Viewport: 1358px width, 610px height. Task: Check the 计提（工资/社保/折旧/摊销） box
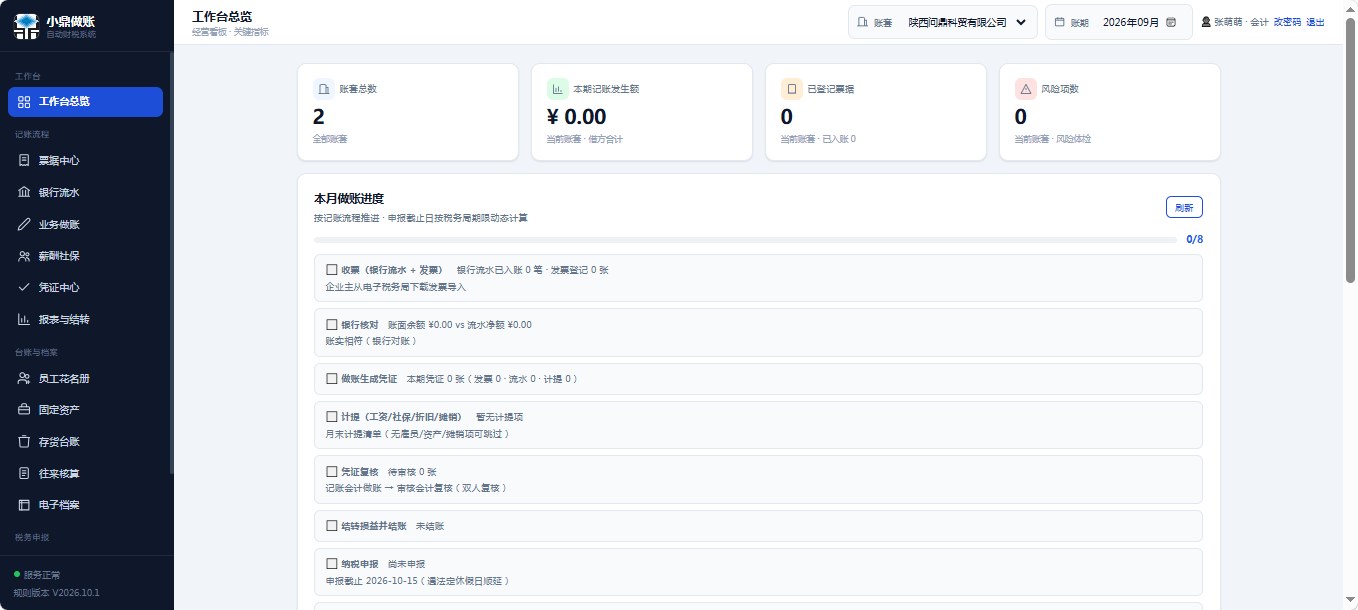[x=332, y=417]
